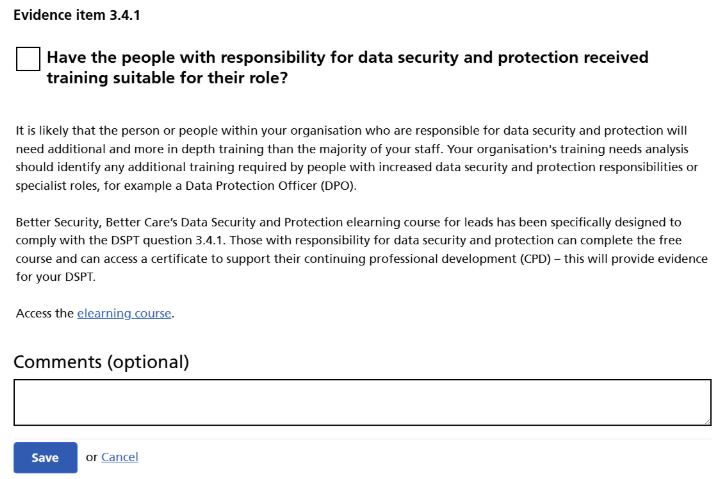Click the DSPT question 3.4.1 phrase
This screenshot has width=717, height=479.
[x=183, y=240]
